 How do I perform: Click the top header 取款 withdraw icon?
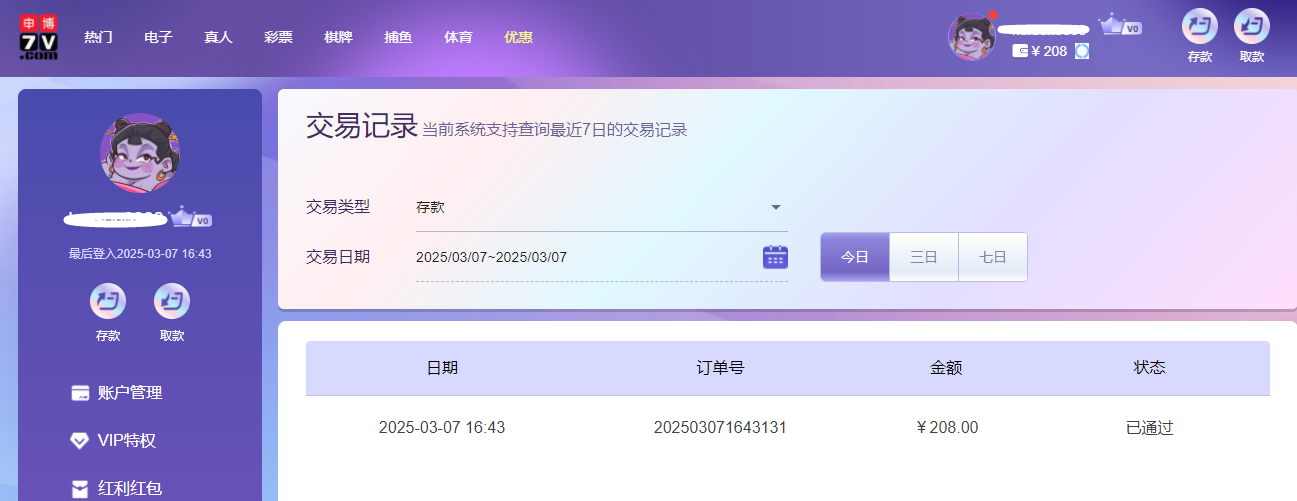(1252, 26)
